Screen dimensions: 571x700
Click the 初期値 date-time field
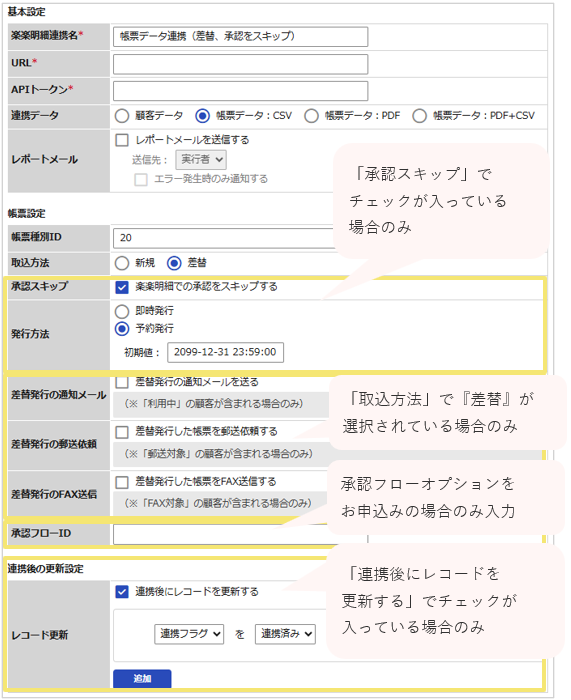(225, 352)
